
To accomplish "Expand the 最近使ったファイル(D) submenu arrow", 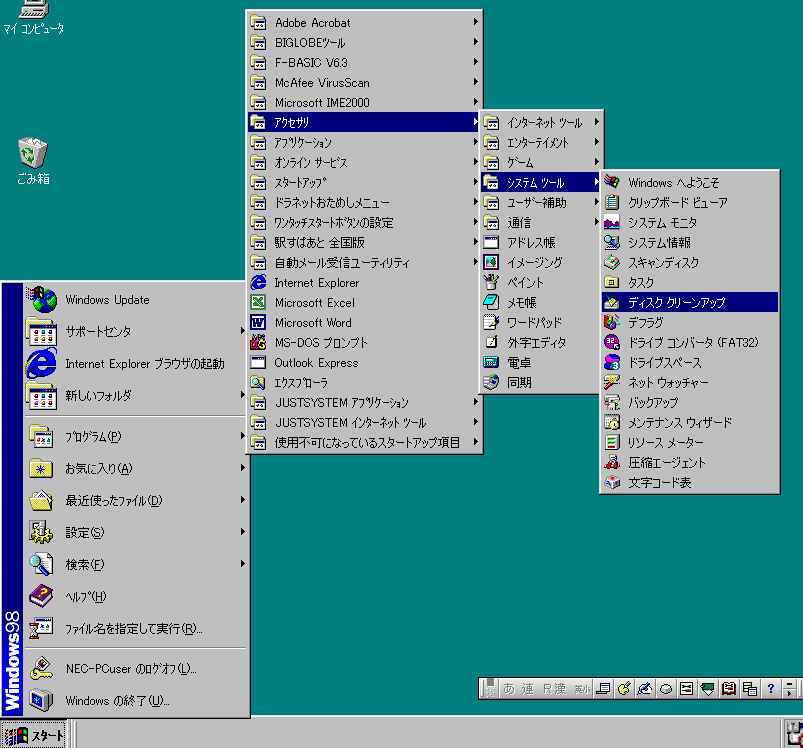I will (x=243, y=500).
